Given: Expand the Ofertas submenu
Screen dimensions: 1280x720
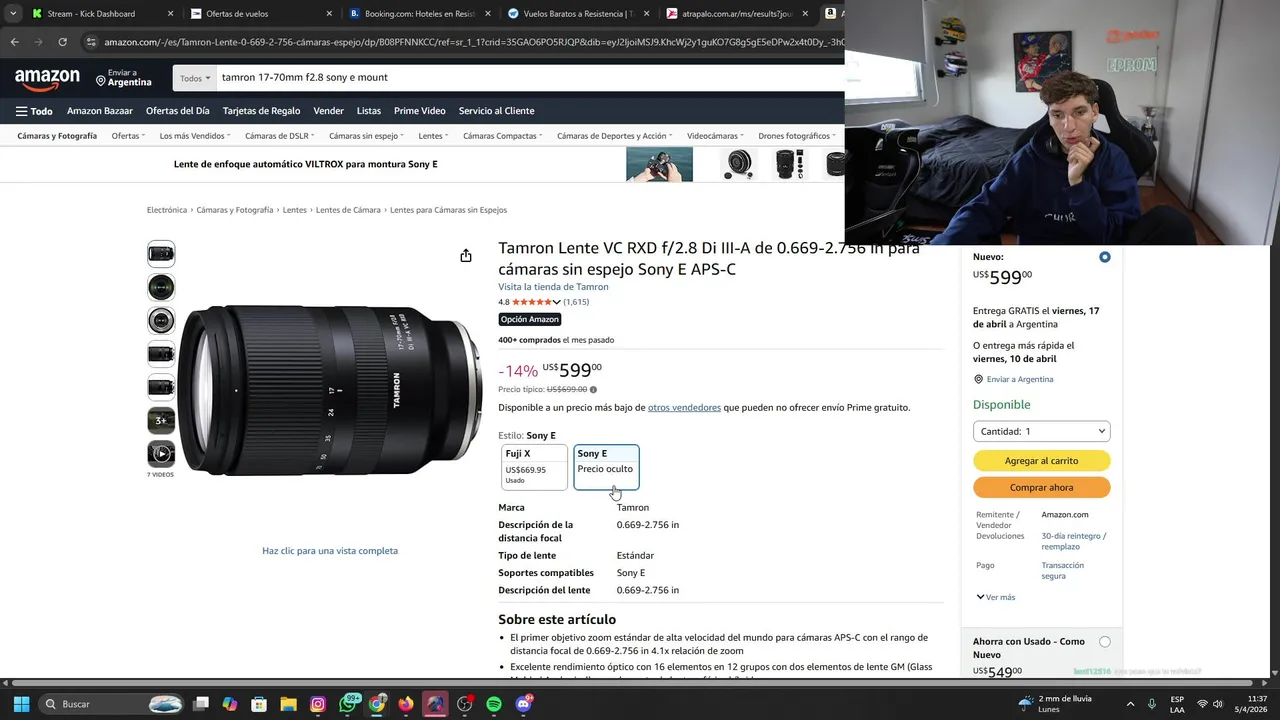Looking at the screenshot, I should (x=128, y=136).
